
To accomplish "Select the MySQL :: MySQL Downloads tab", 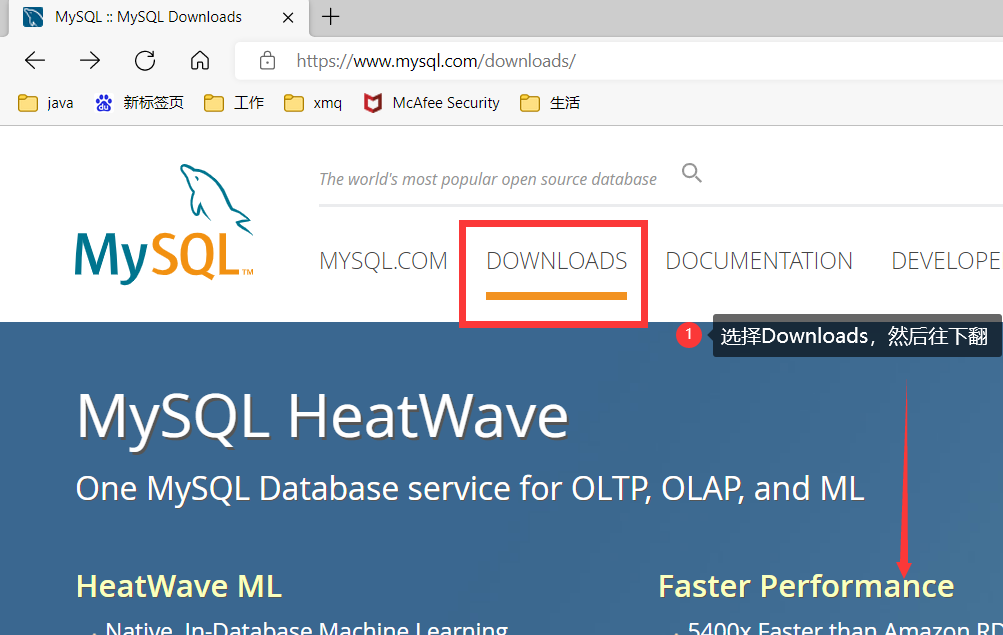I will point(159,17).
